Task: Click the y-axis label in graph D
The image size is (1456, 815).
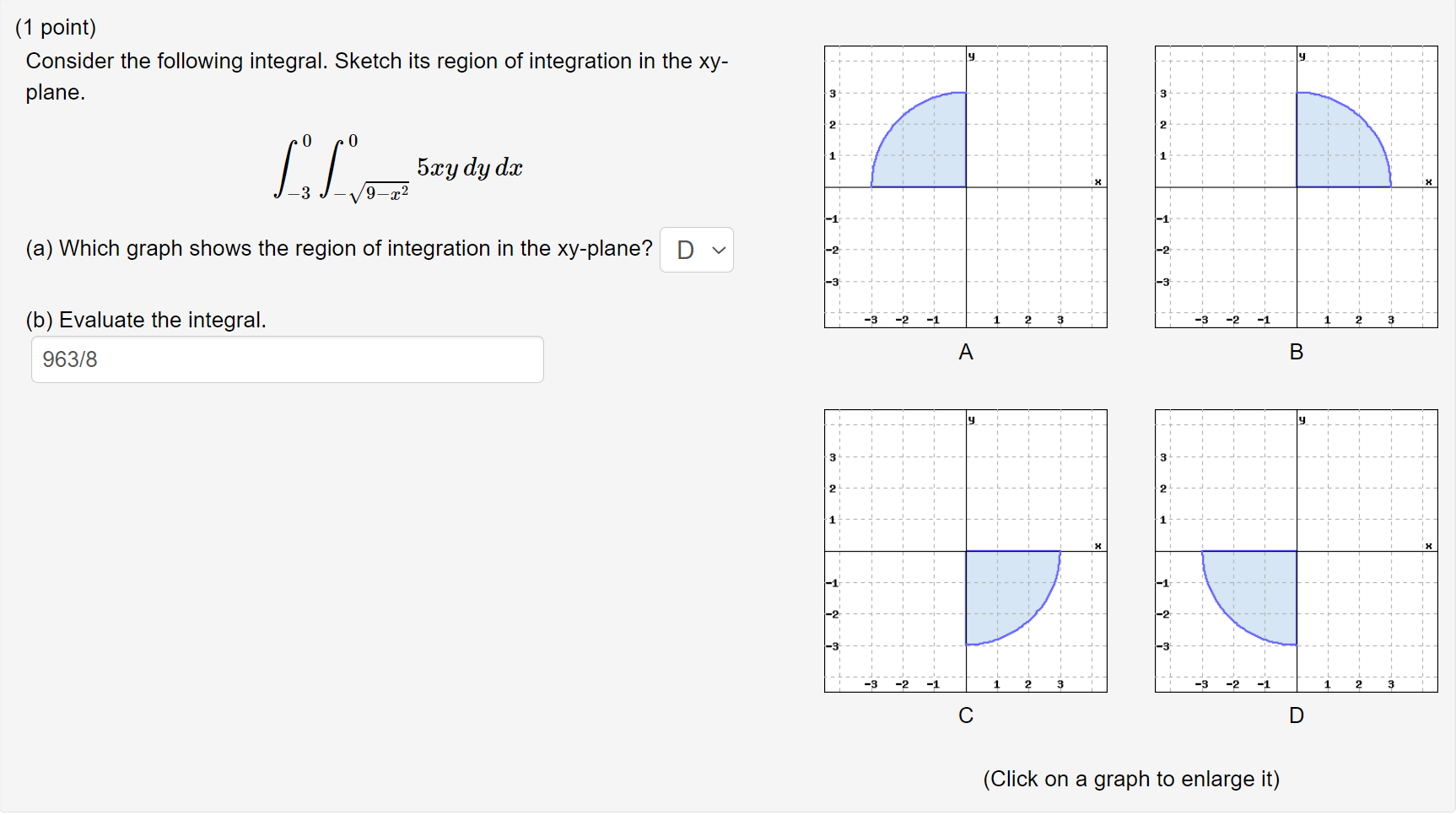Action: pos(1300,418)
